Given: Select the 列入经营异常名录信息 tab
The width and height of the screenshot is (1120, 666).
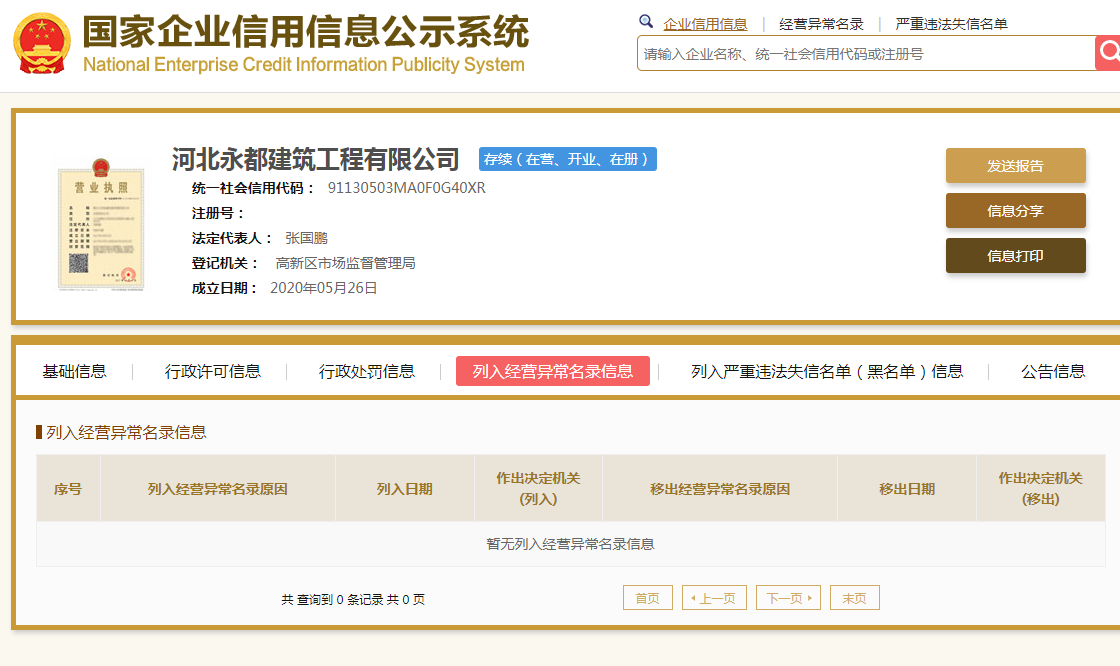Looking at the screenshot, I should (553, 372).
